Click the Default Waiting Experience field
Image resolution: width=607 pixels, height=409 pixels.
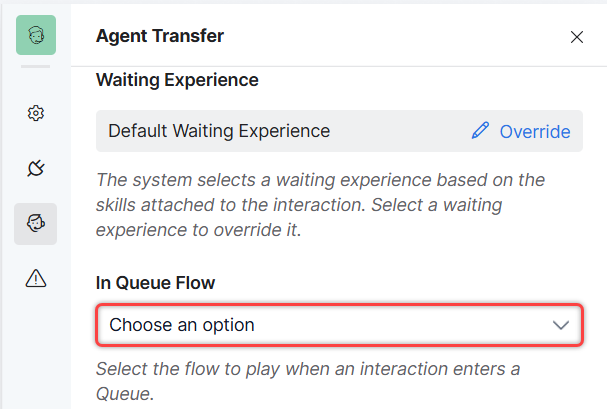[340, 131]
